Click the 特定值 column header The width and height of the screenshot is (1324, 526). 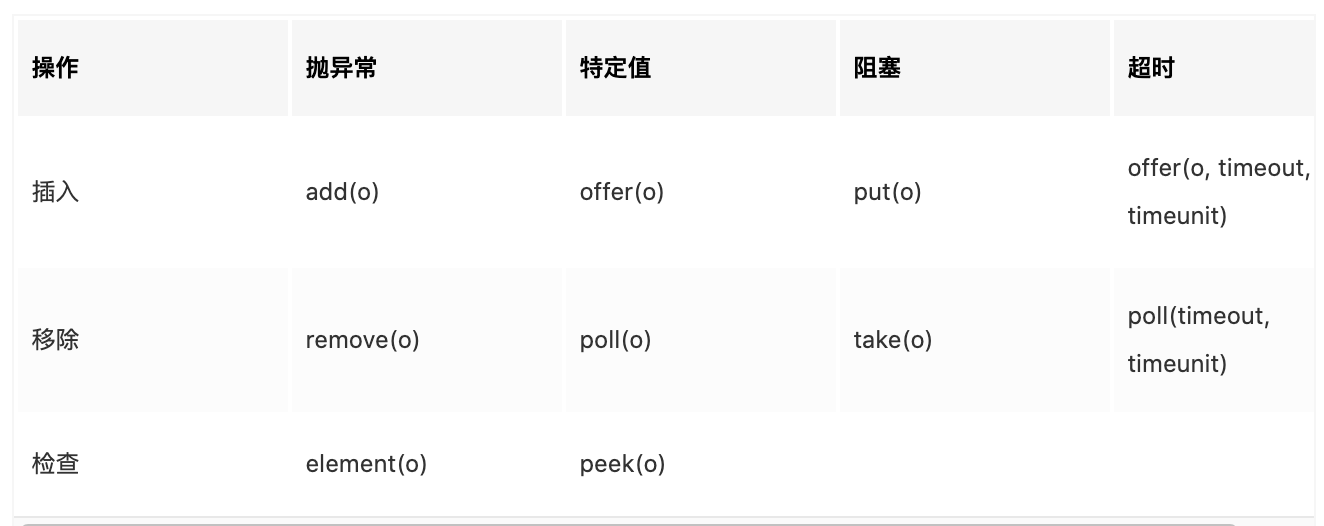coord(615,68)
